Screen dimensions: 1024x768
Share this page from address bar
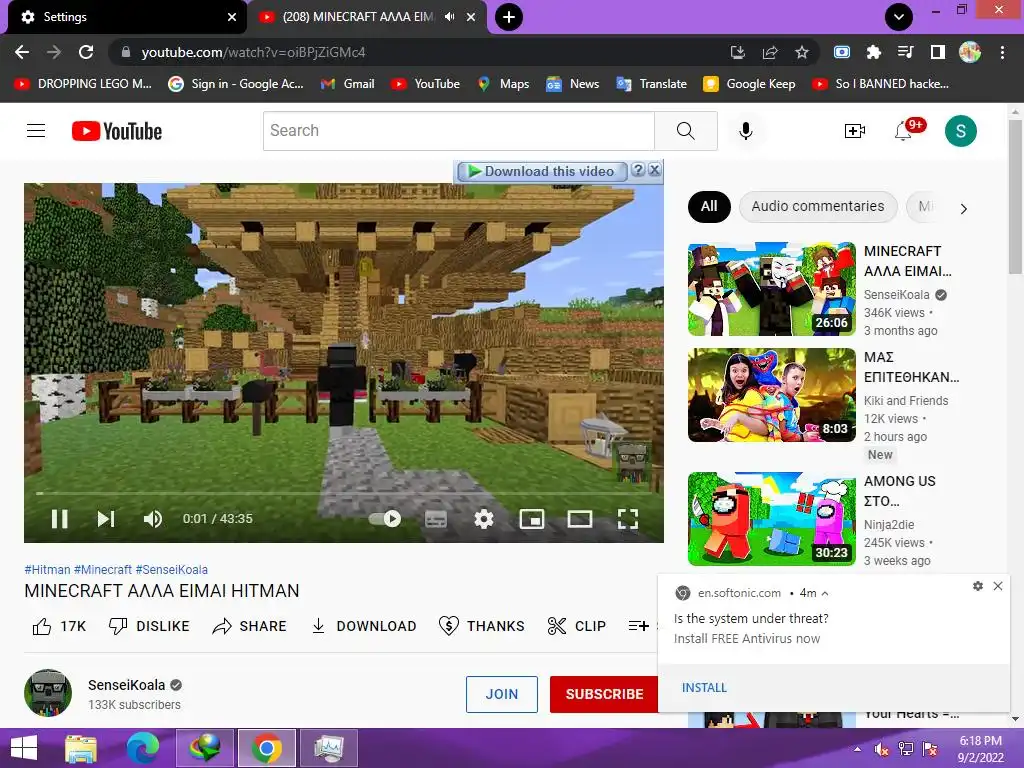pyautogui.click(x=770, y=52)
